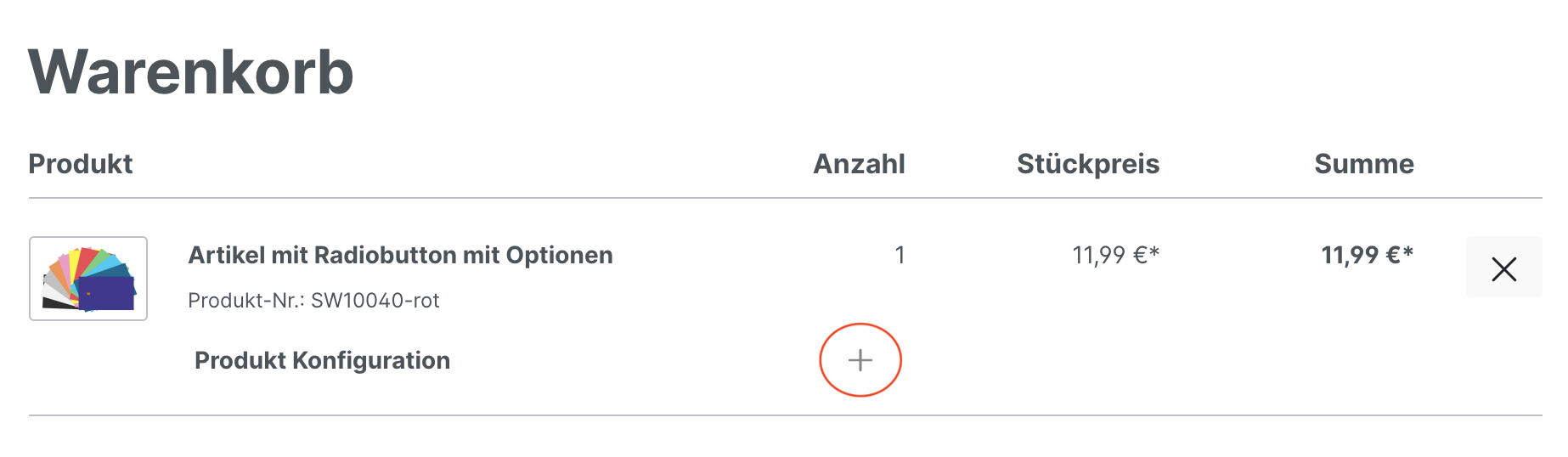
Task: Open 'Artikel mit Radiobutton mit Optionen' link
Action: pos(400,255)
